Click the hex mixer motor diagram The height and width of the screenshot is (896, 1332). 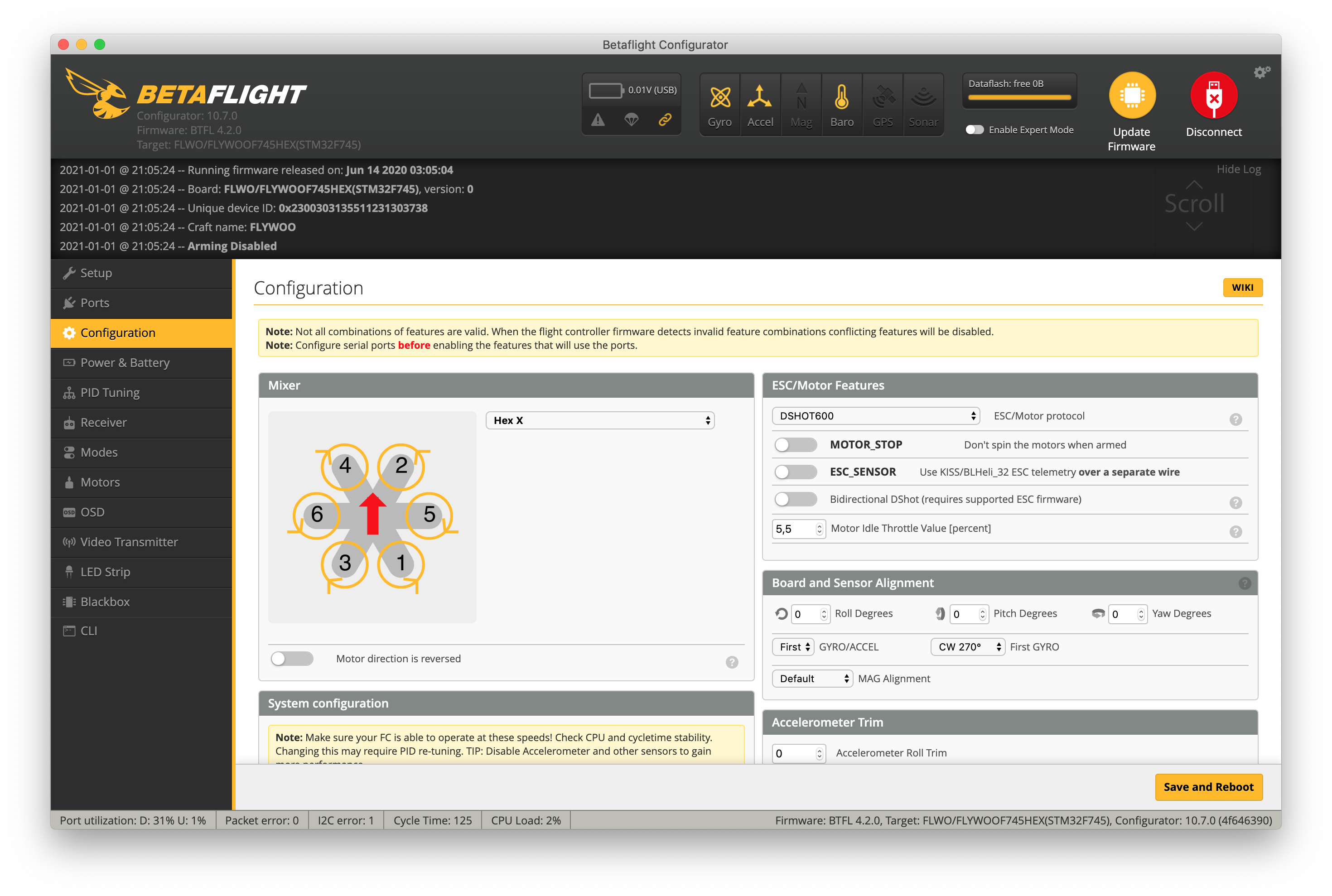pos(372,517)
